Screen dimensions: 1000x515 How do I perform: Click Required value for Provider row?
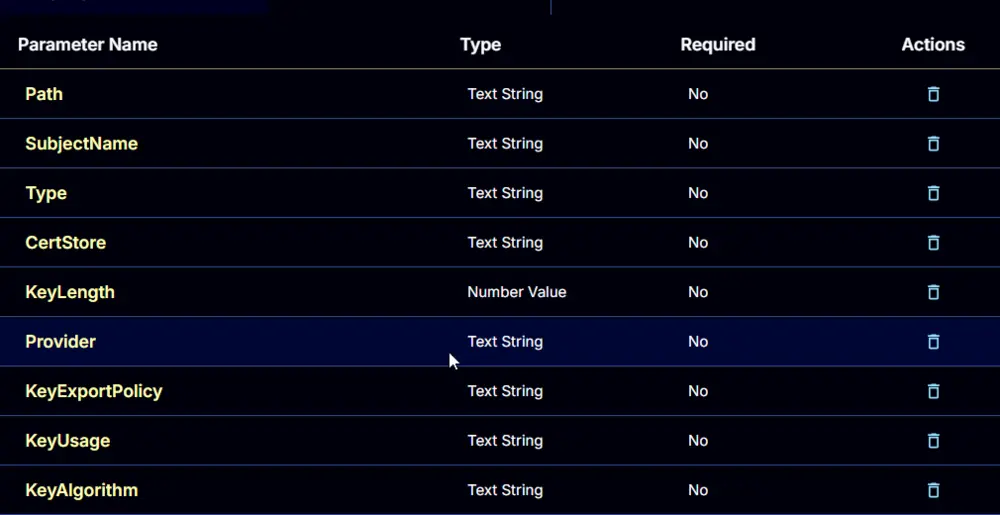point(698,342)
